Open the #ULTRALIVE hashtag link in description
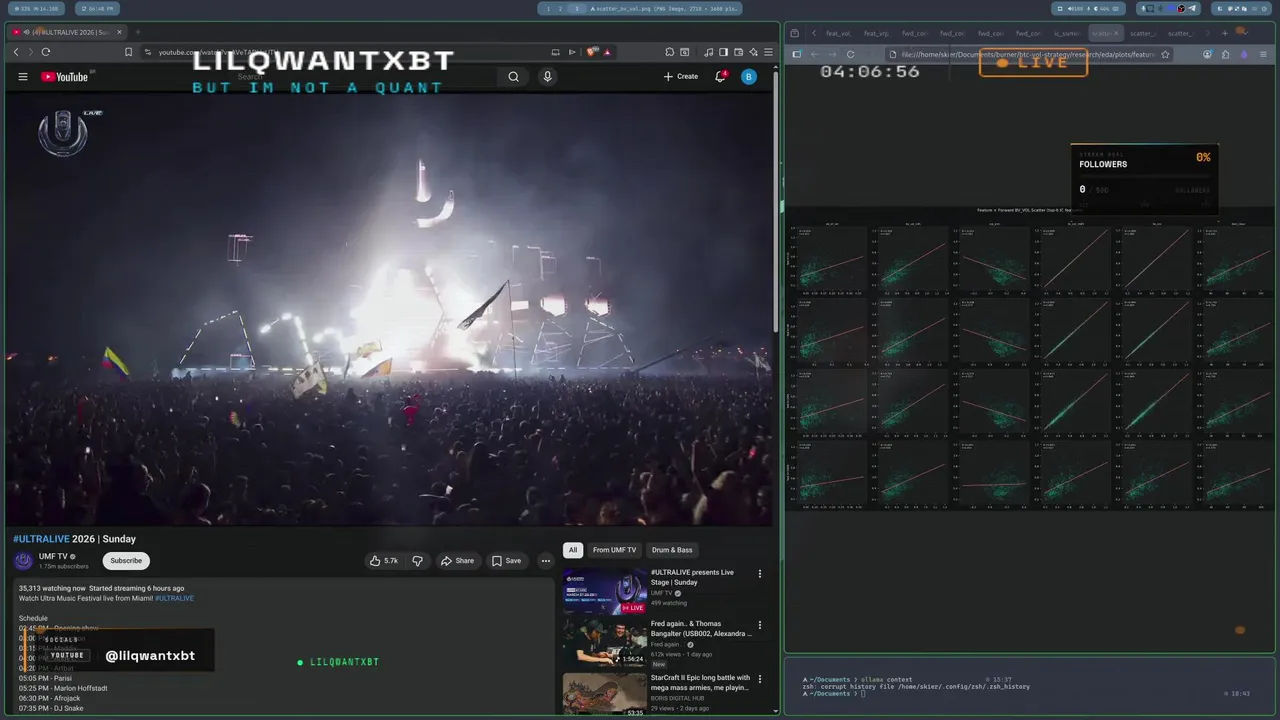 coord(174,598)
